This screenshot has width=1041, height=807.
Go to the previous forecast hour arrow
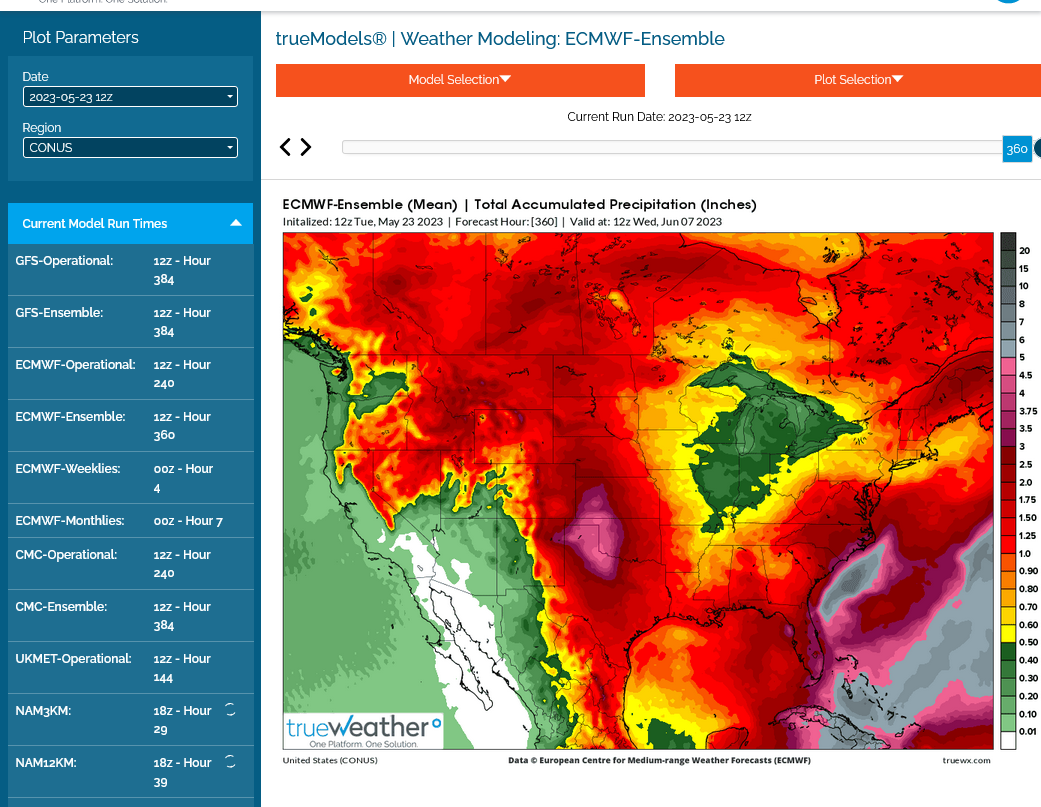285,147
